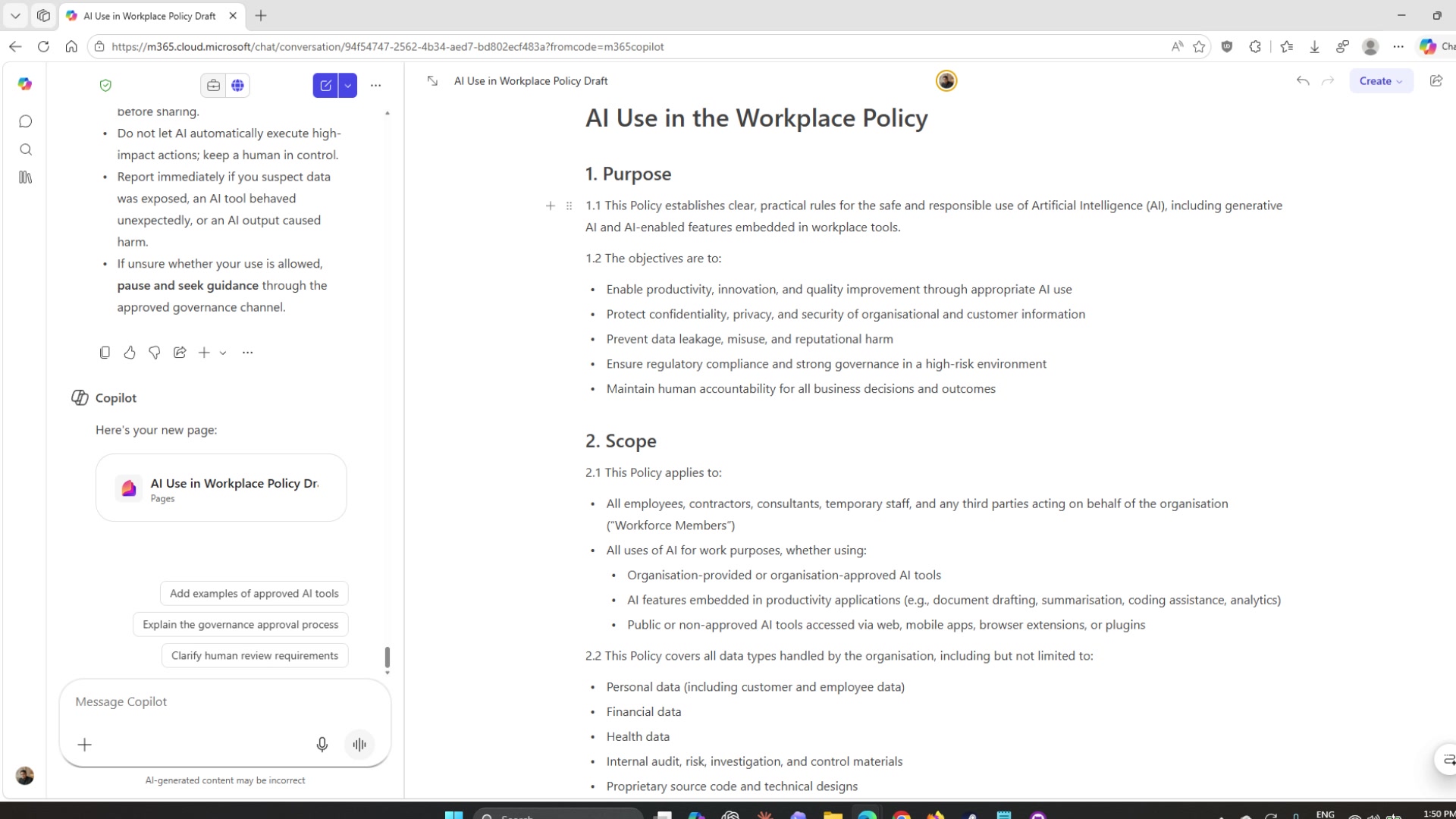Click the chat scroll up arrow

(x=388, y=113)
